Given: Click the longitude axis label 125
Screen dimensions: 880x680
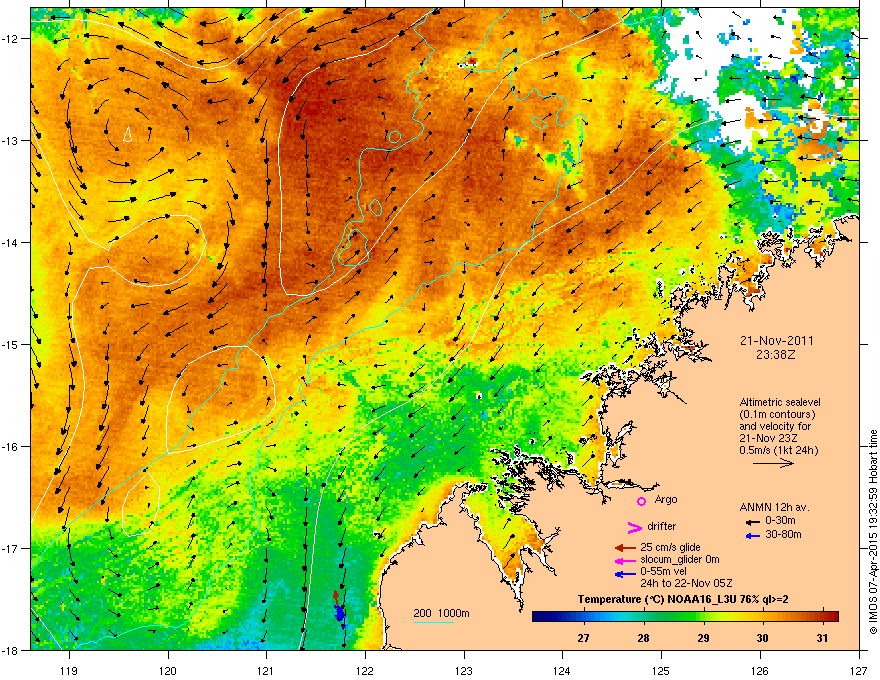Looking at the screenshot, I should (661, 670).
